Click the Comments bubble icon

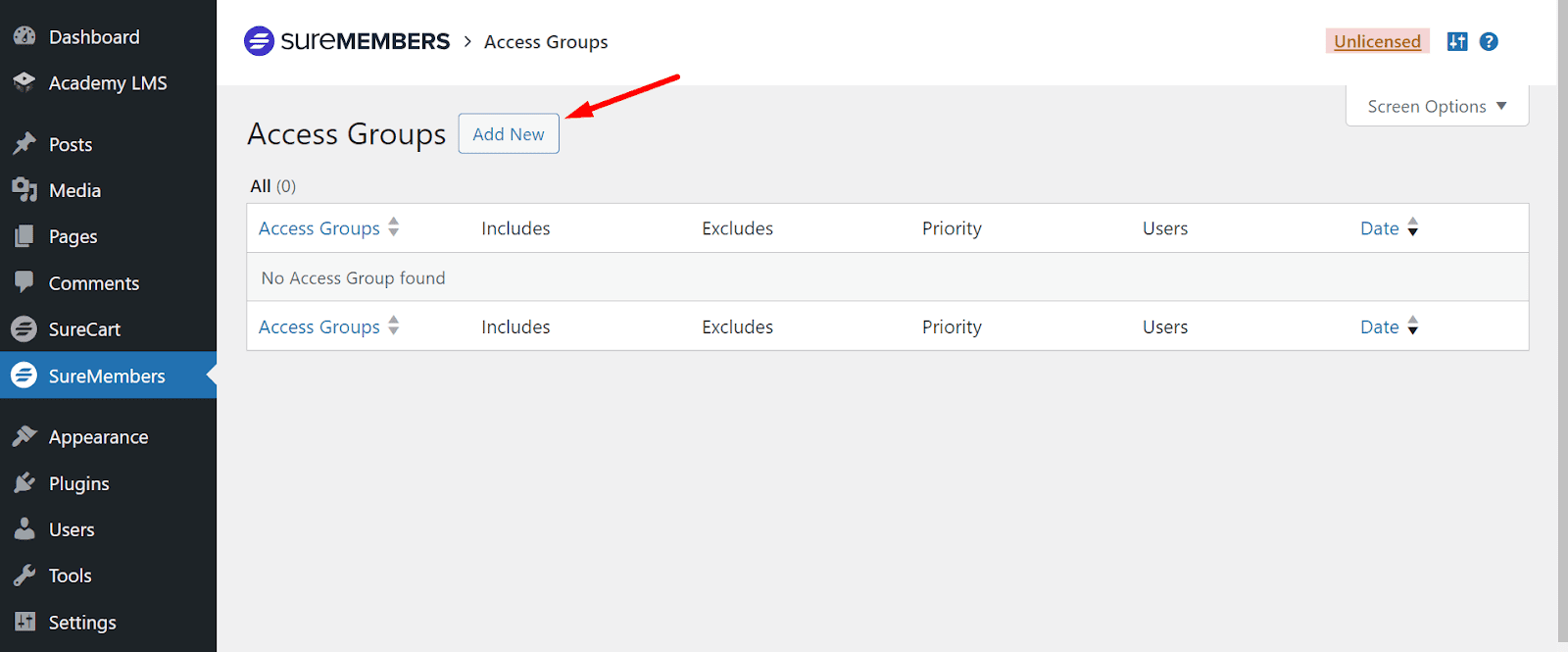click(24, 282)
